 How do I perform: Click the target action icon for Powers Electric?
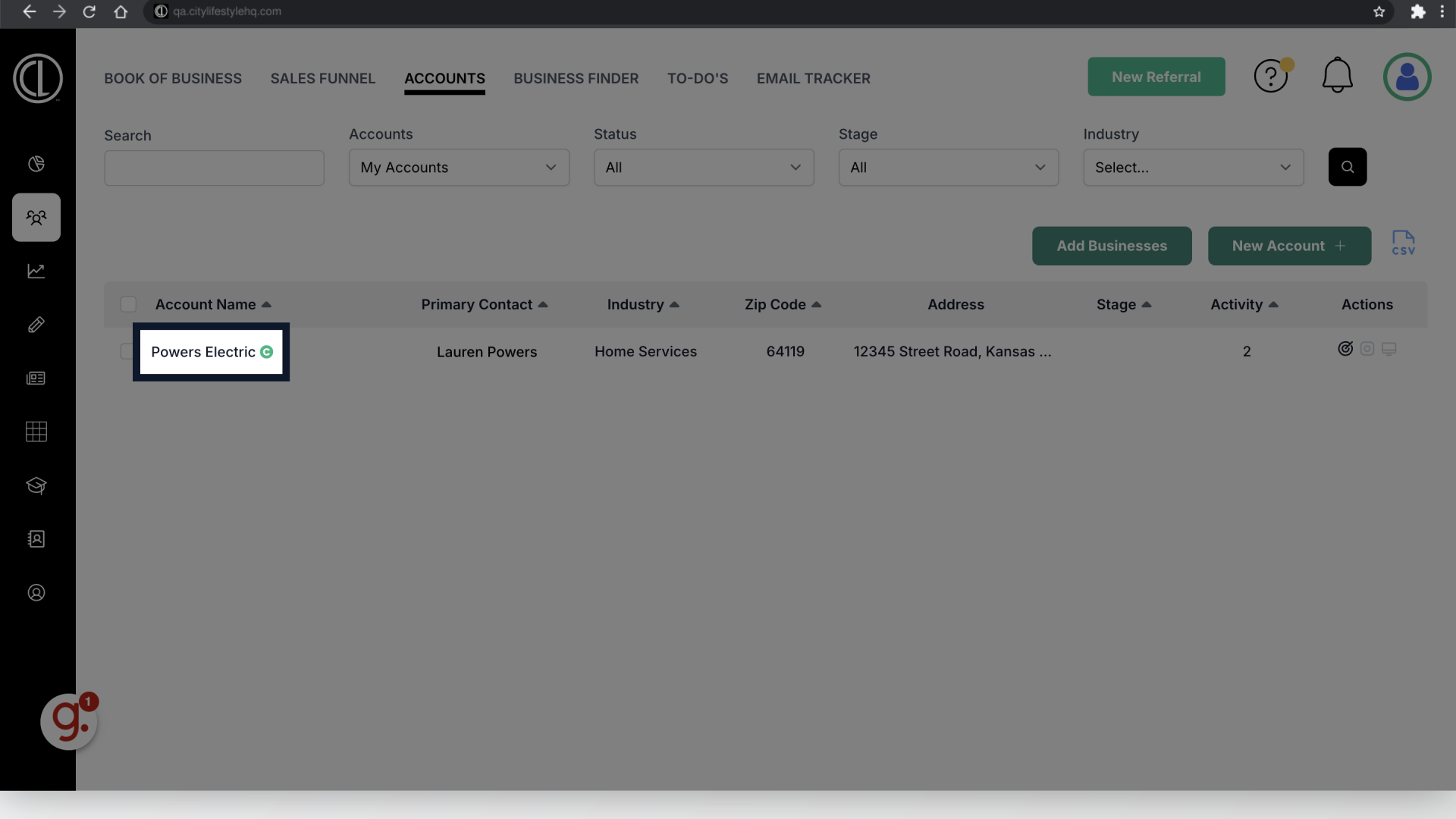pyautogui.click(x=1345, y=349)
